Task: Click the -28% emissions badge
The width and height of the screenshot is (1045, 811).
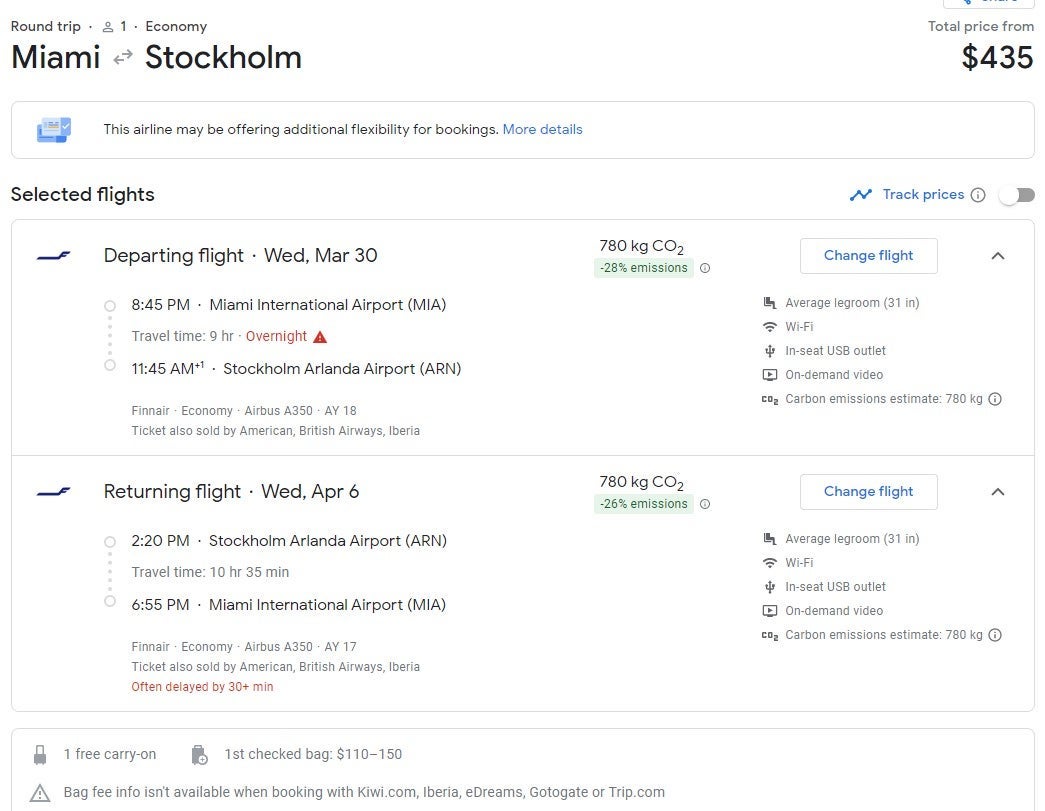Action: coord(643,268)
